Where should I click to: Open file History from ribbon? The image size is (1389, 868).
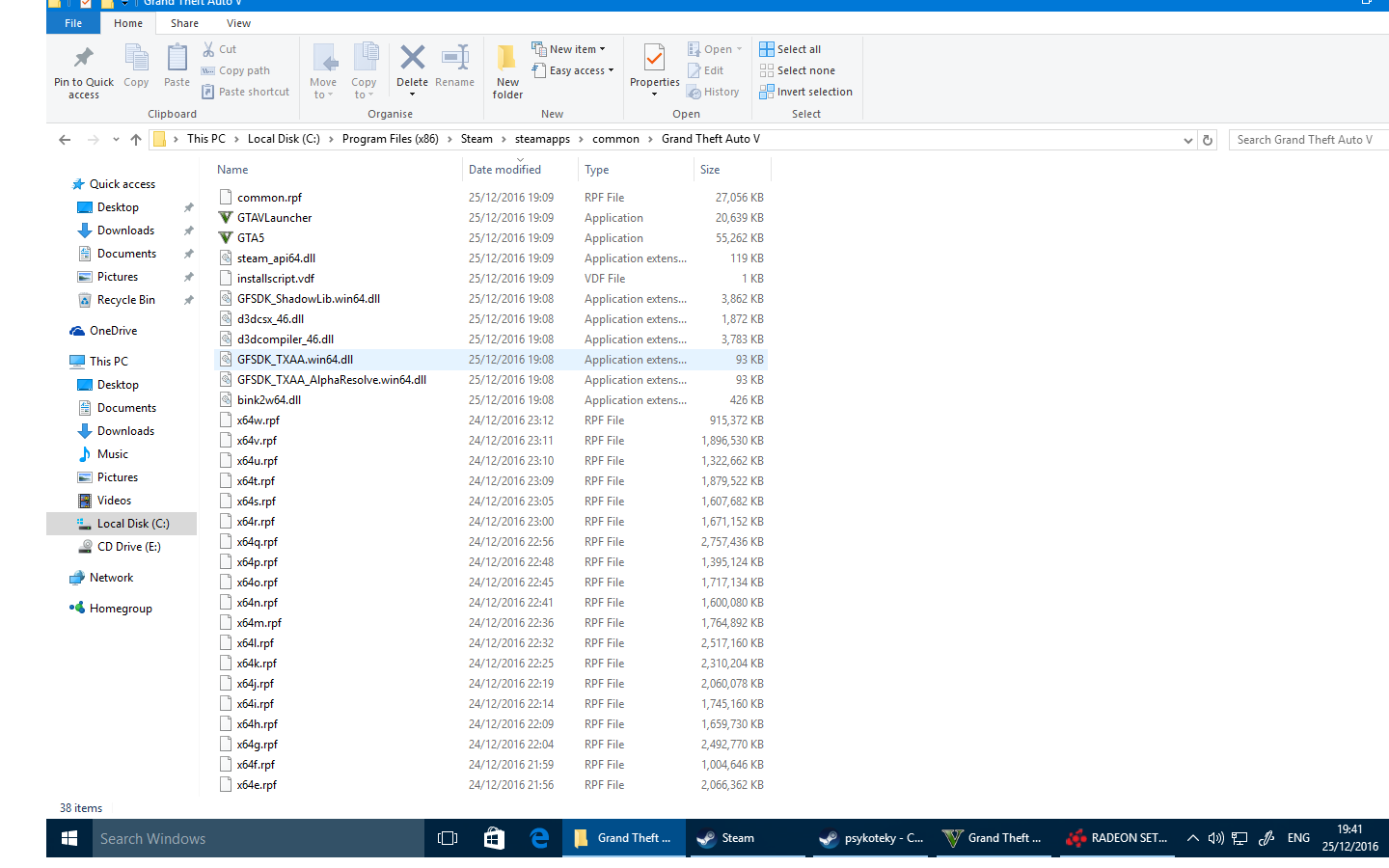pyautogui.click(x=713, y=92)
